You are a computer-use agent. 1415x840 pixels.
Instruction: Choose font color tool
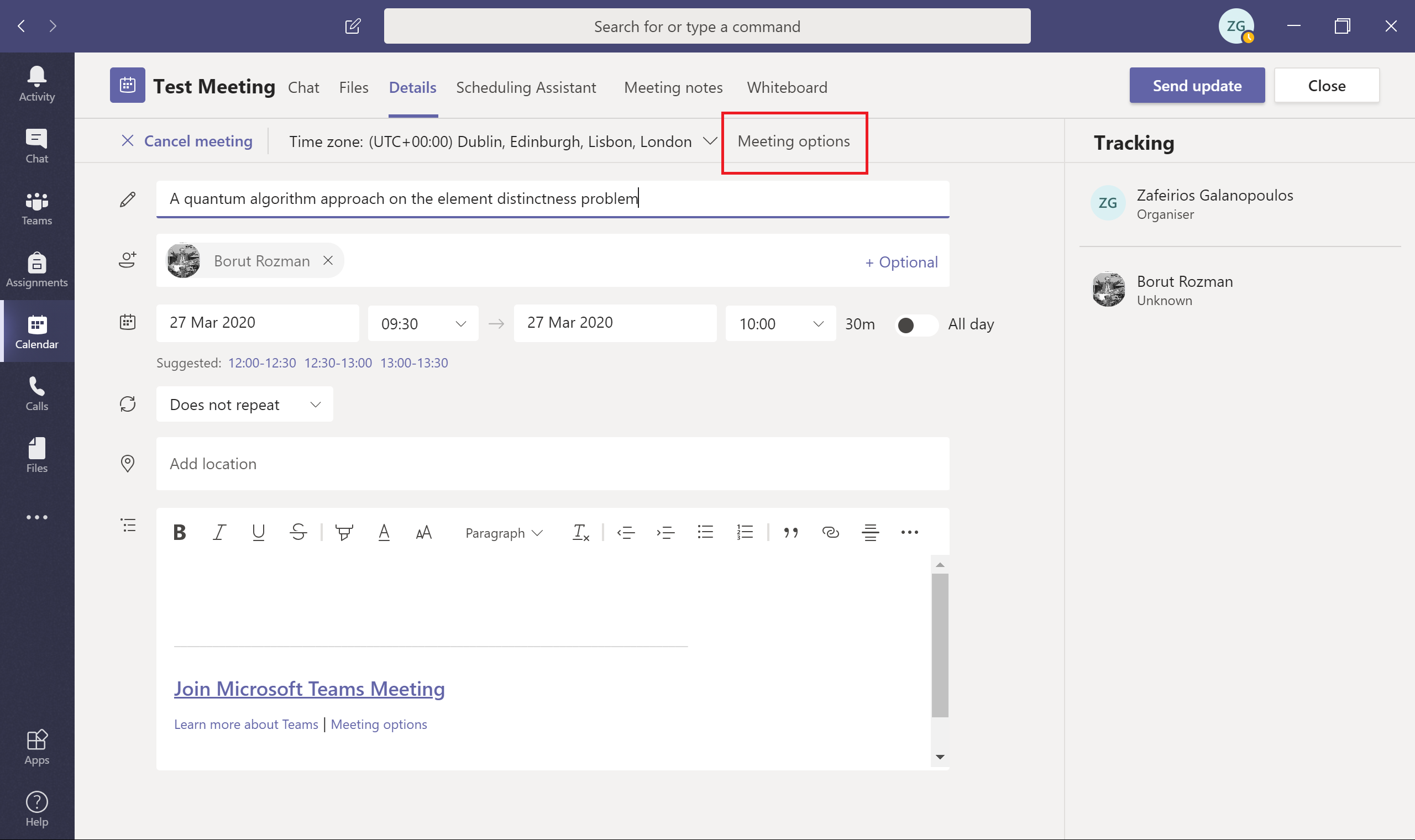point(384,533)
